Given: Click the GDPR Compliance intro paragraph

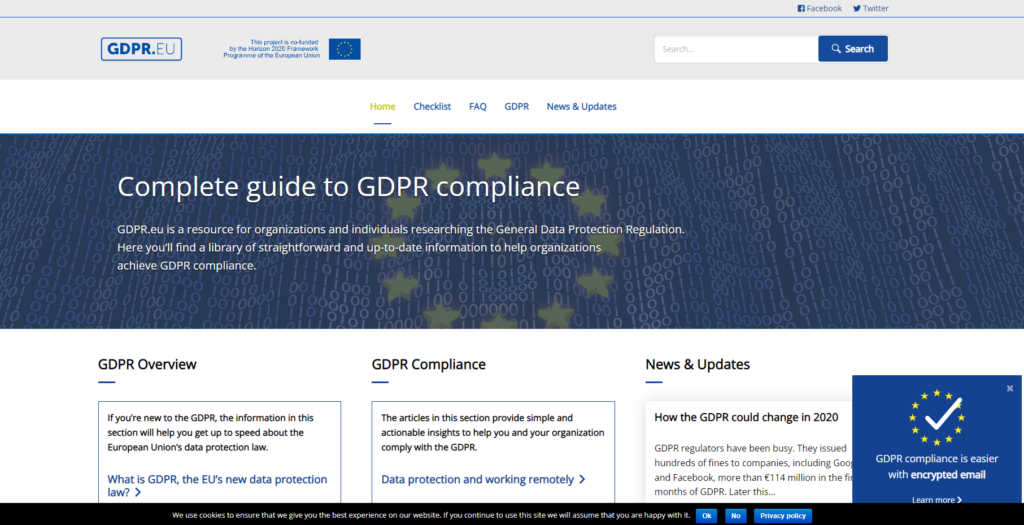Looking at the screenshot, I should [492, 432].
